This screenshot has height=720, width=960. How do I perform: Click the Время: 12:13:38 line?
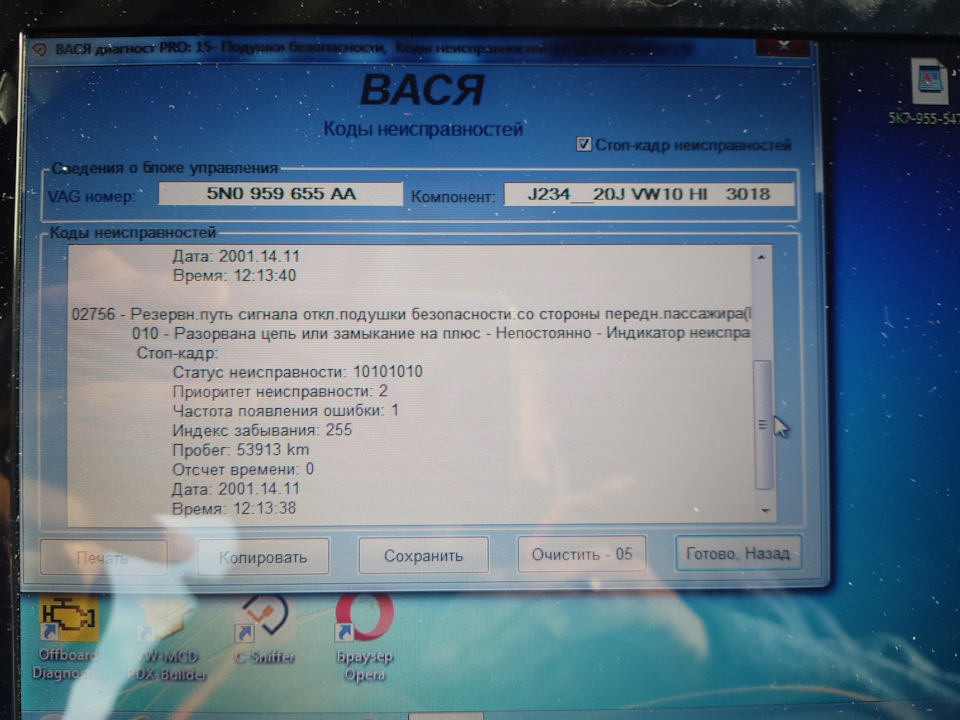[234, 508]
